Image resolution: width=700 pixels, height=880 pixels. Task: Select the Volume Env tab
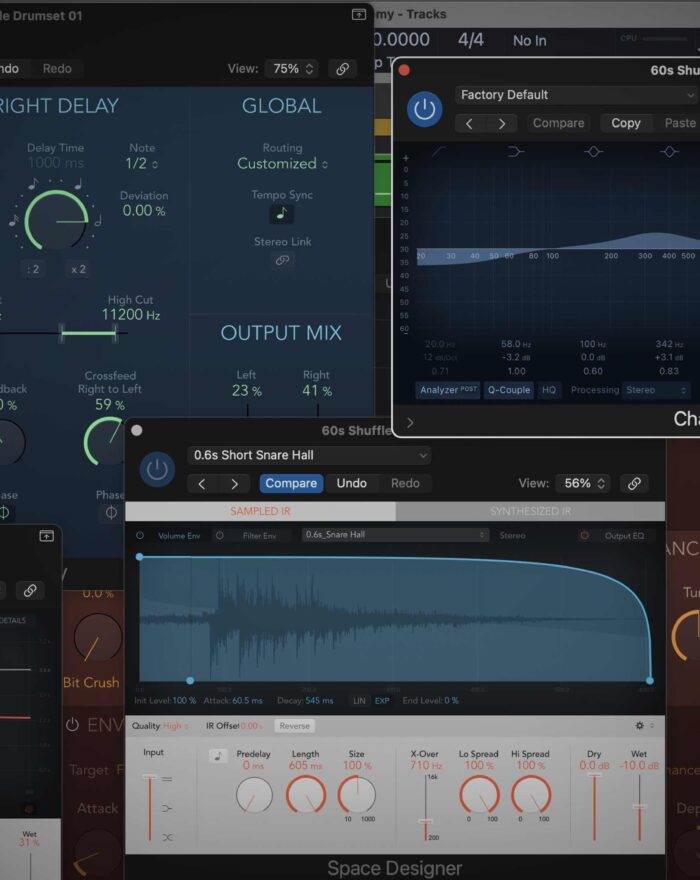(x=179, y=536)
